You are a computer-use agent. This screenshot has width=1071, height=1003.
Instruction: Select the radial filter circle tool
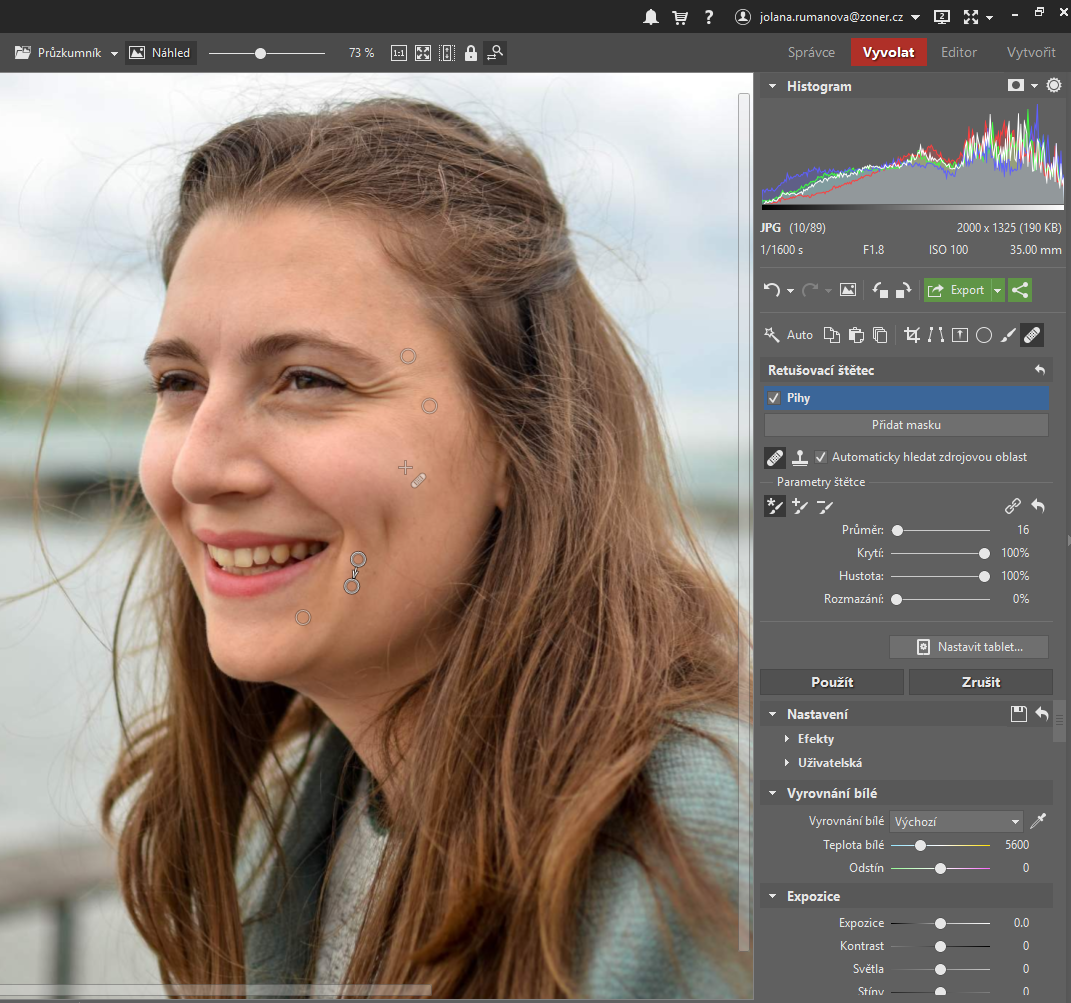tap(984, 335)
